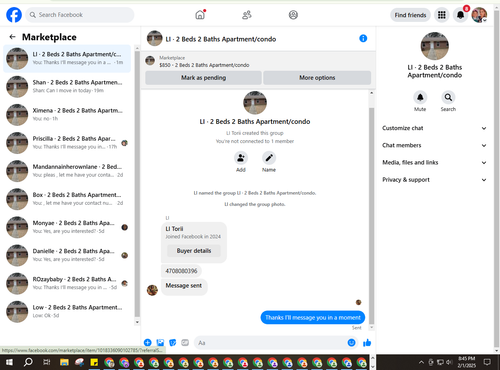The width and height of the screenshot is (500, 370).
Task: Select the Shan conversation
Action: coord(67,86)
